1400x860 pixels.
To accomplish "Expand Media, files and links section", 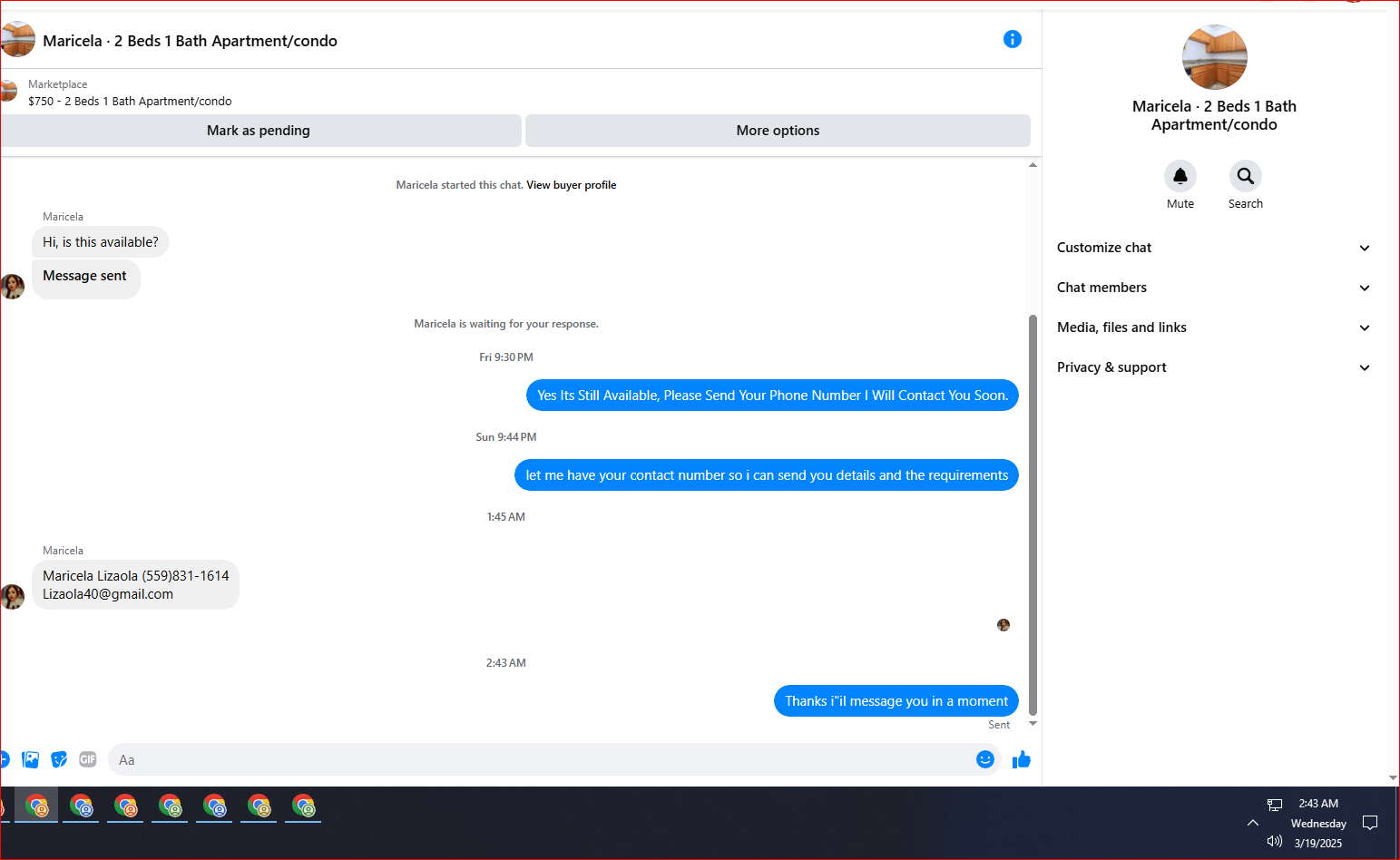I will (1214, 327).
